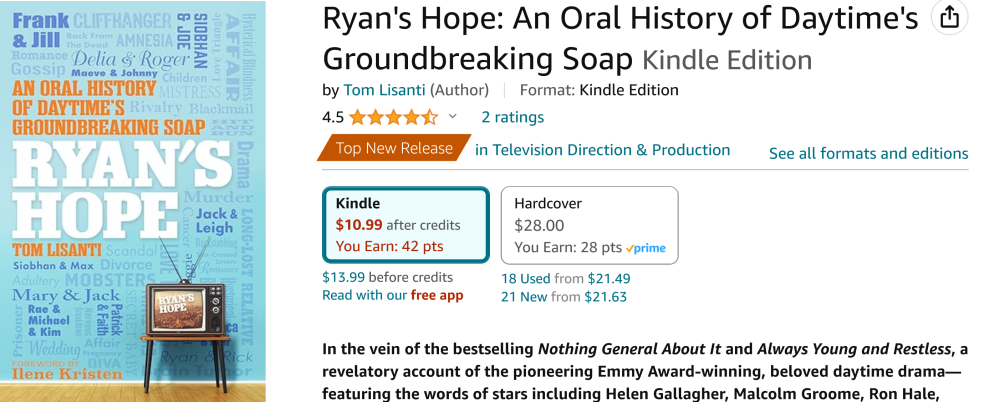Select the Hardcover format option
Viewport: 1000px width, 402px height.
click(x=589, y=224)
